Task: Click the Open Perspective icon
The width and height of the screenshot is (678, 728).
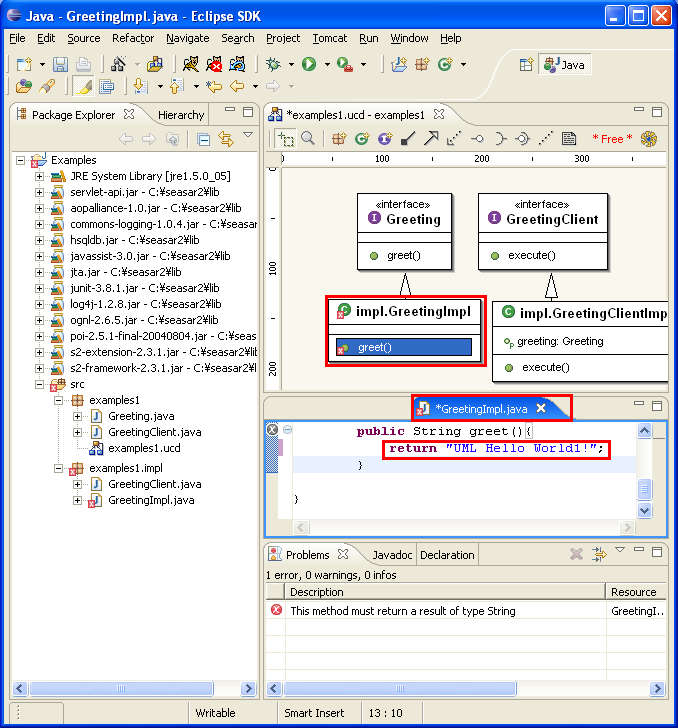Action: (526, 65)
